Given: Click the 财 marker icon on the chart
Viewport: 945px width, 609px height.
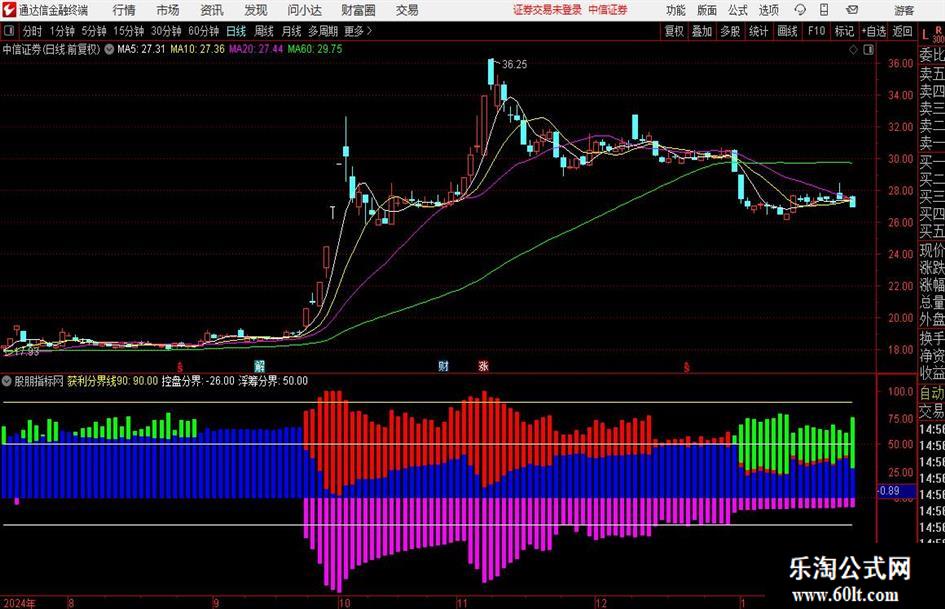Looking at the screenshot, I should 443,365.
